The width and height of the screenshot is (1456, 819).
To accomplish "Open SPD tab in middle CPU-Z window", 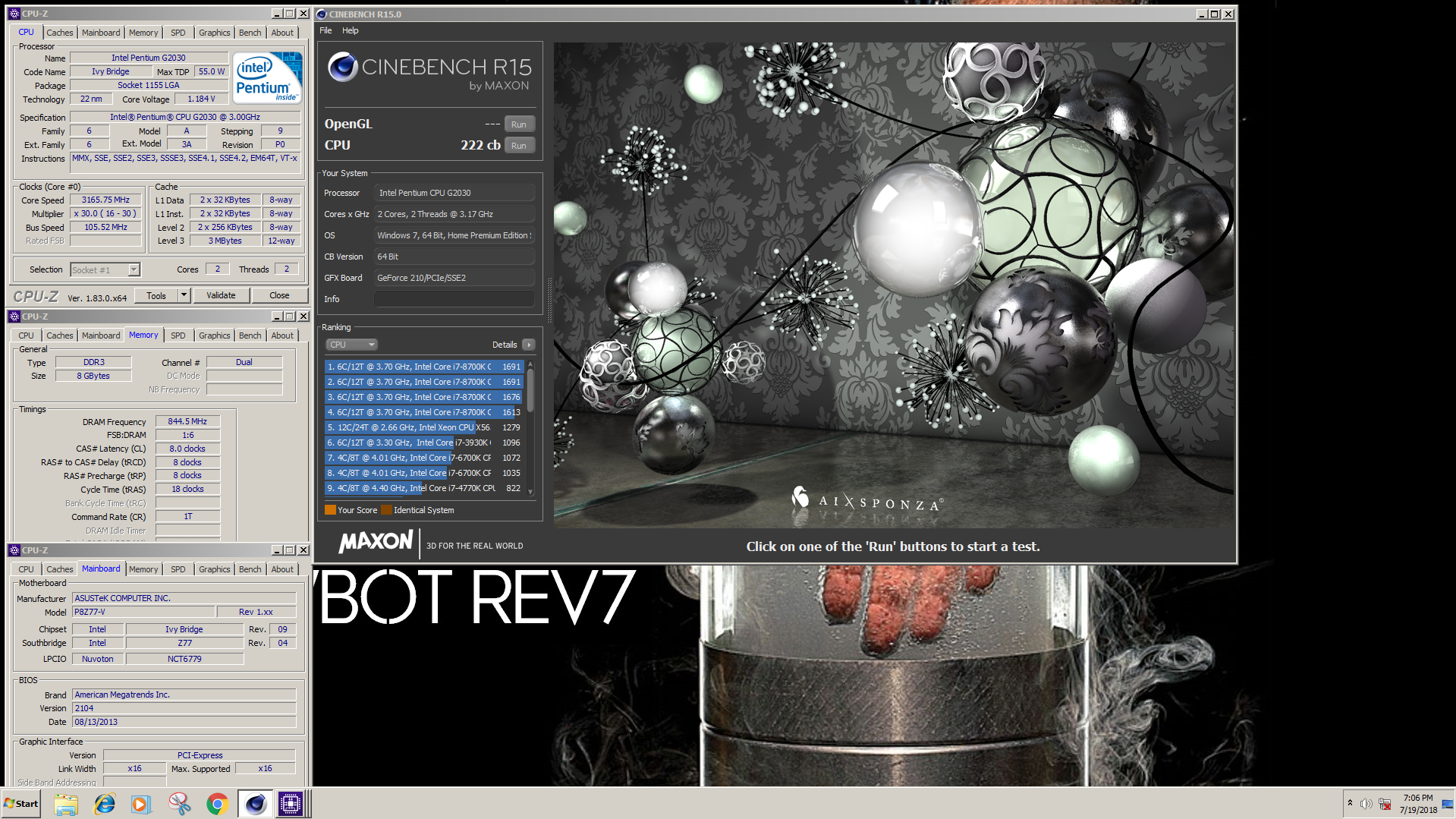I will coord(178,335).
